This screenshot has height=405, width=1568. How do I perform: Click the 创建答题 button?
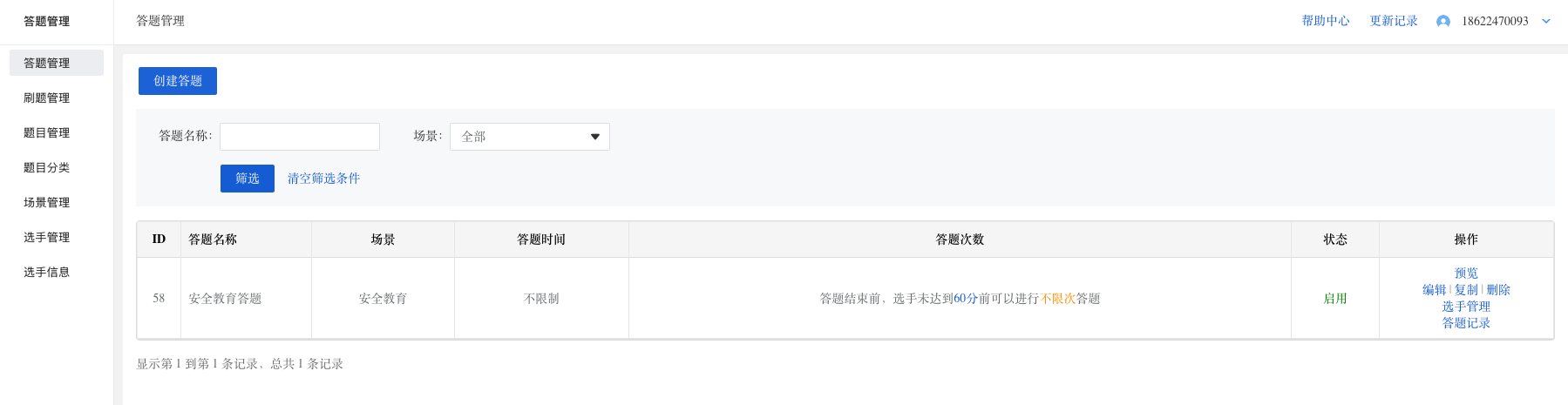pyautogui.click(x=178, y=81)
